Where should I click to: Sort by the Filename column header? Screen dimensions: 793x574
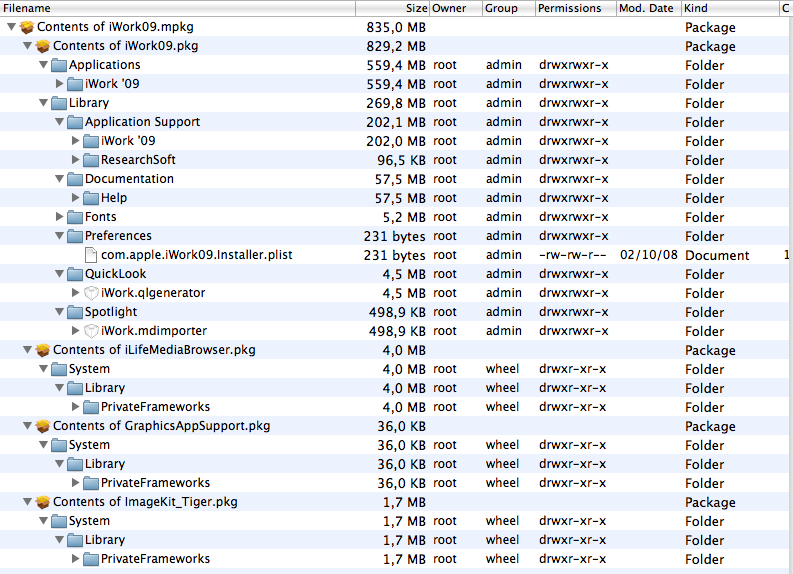click(178, 8)
